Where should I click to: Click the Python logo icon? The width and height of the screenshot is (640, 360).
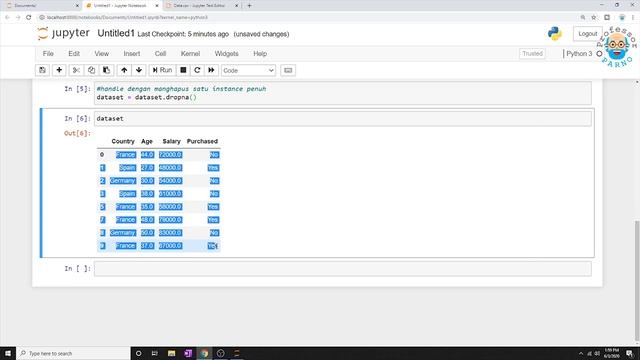(x=555, y=33)
